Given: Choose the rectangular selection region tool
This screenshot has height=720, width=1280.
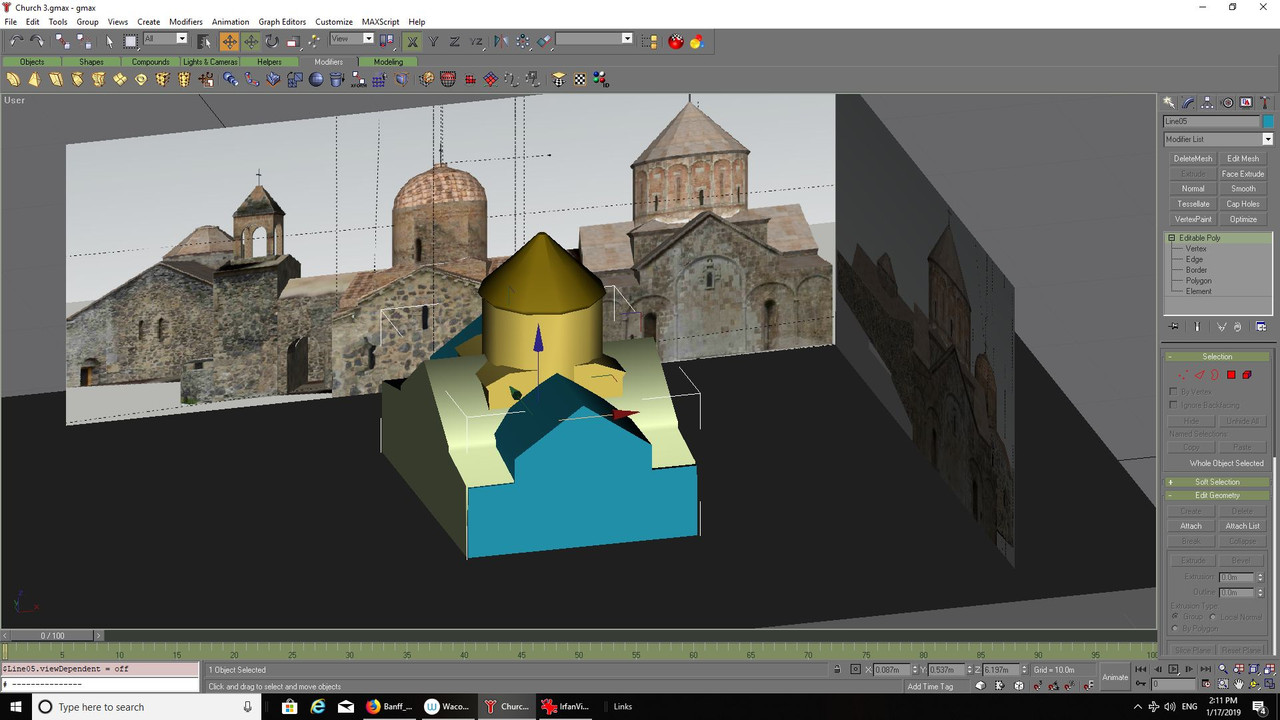Looking at the screenshot, I should pyautogui.click(x=131, y=41).
